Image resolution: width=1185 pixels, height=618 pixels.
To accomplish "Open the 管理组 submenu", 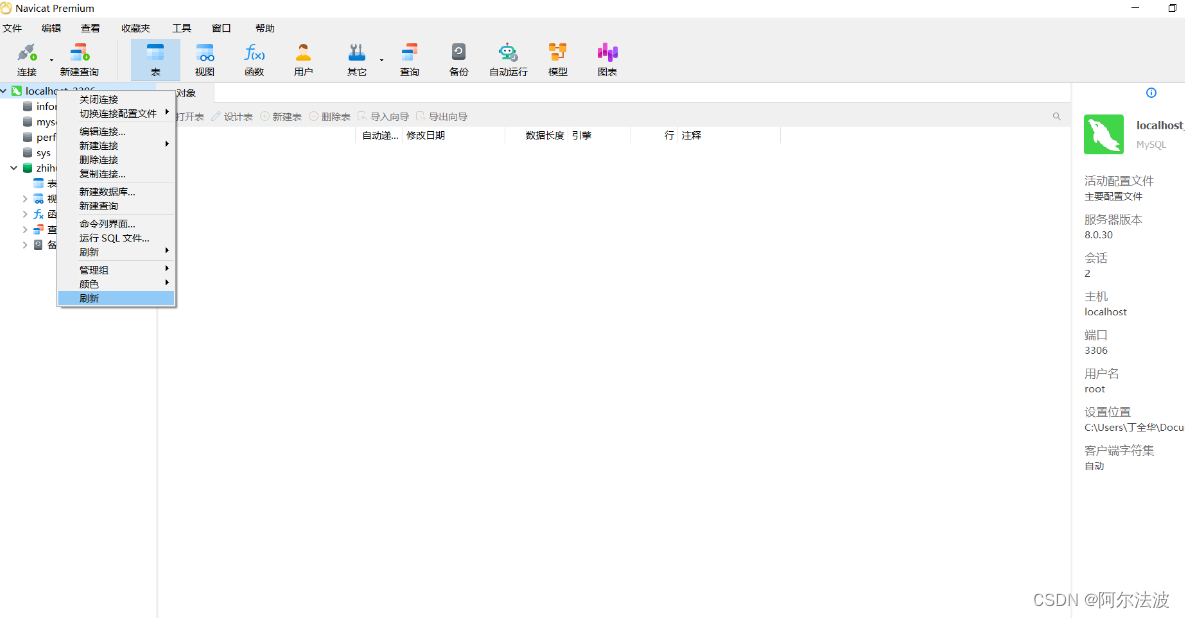I will coord(116,270).
